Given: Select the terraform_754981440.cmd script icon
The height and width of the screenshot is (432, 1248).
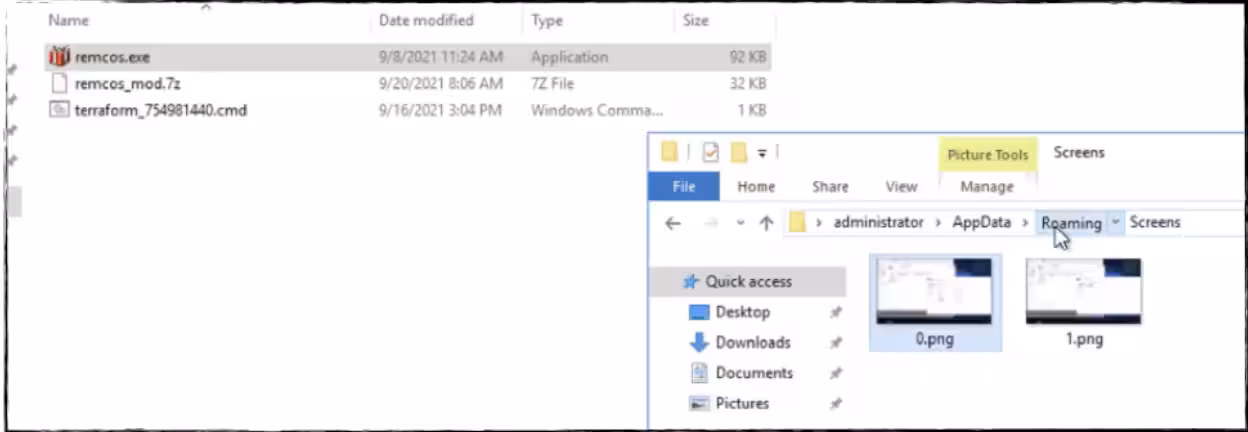Looking at the screenshot, I should [60, 110].
